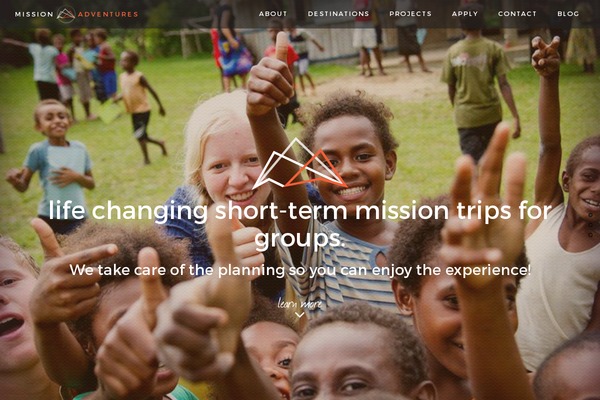Navigate to the Contact page
The height and width of the screenshot is (400, 600).
517,14
